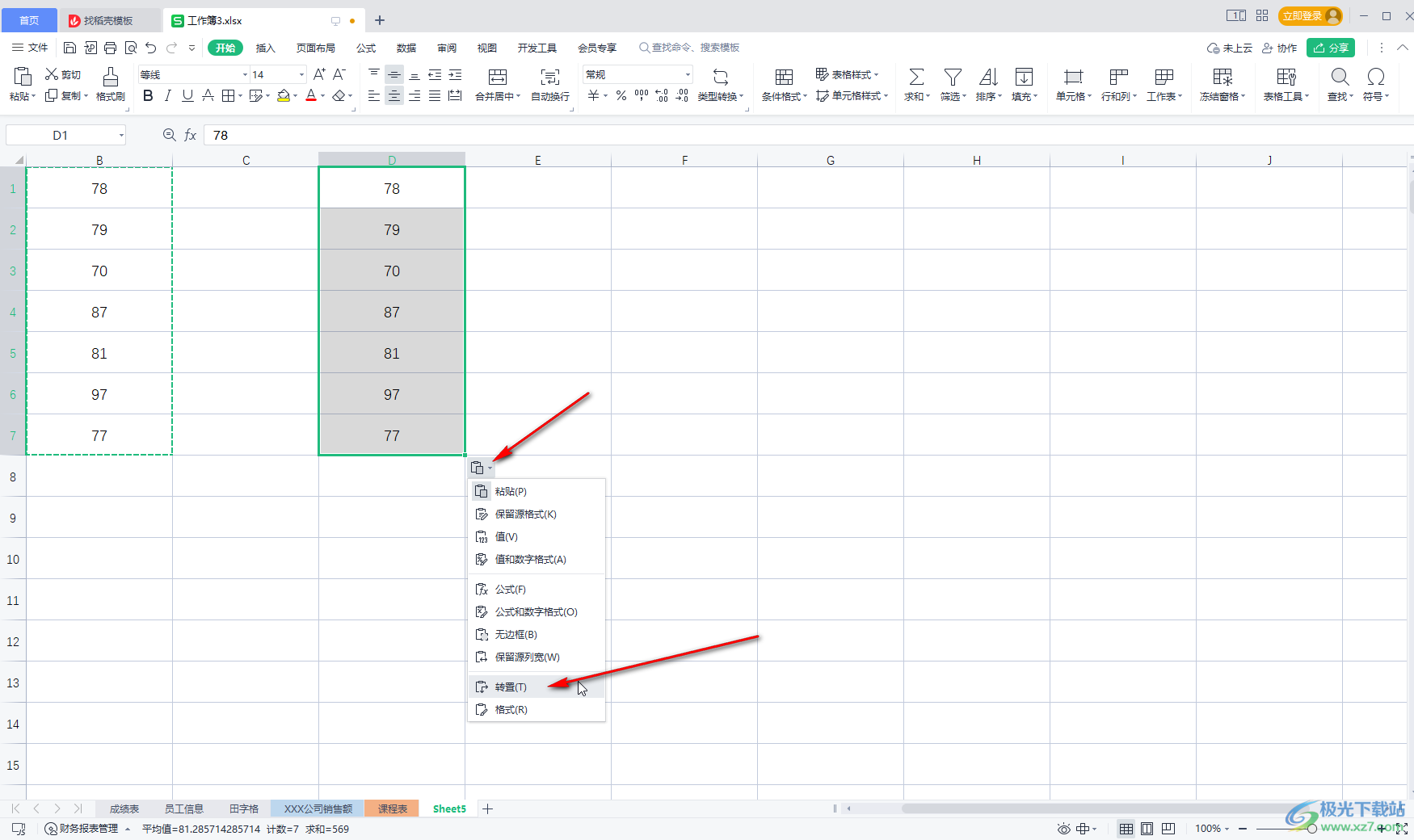This screenshot has width=1414, height=840.
Task: Click the AutoSum (求和) sigma icon
Action: pyautogui.click(x=916, y=77)
